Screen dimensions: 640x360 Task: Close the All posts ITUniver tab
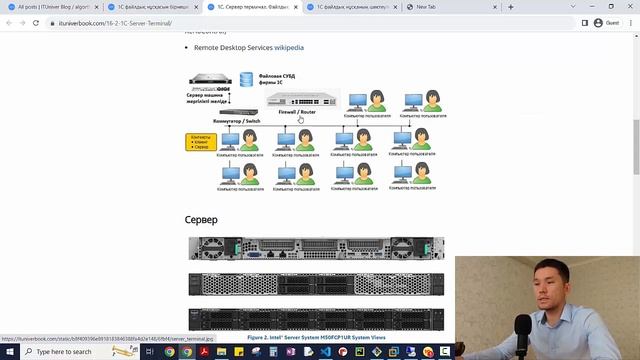coord(96,7)
